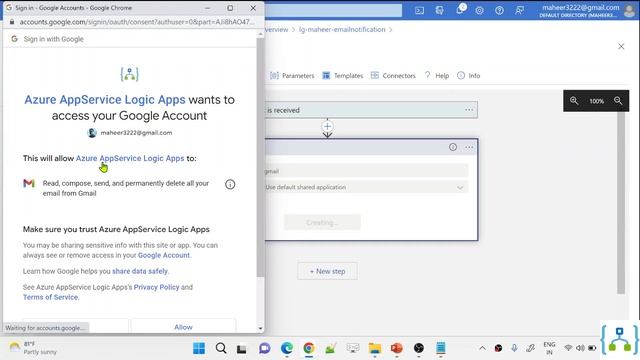Open Connectors in the designer toolbar

point(393,76)
